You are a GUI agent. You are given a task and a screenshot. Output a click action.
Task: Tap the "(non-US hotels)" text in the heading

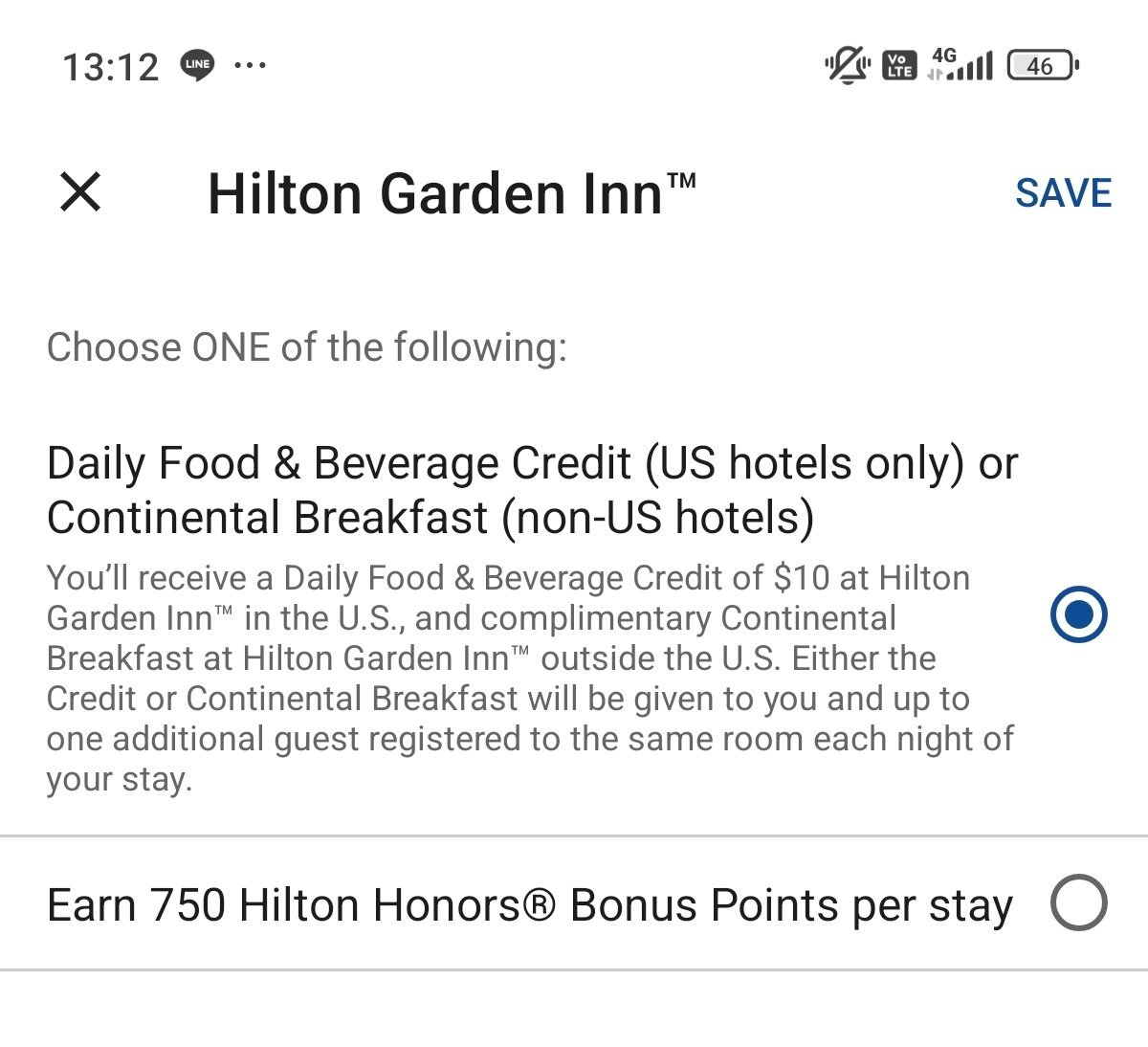pyautogui.click(x=658, y=518)
